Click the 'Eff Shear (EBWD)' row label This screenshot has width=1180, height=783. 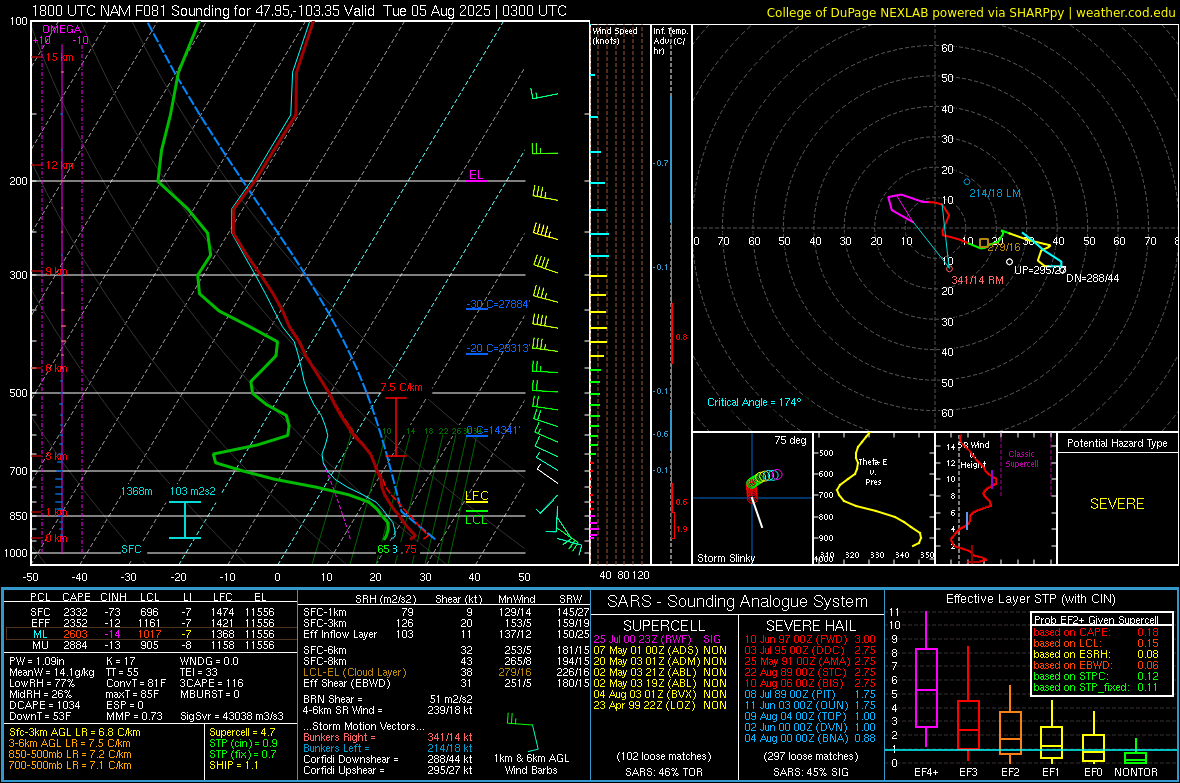pyautogui.click(x=347, y=683)
